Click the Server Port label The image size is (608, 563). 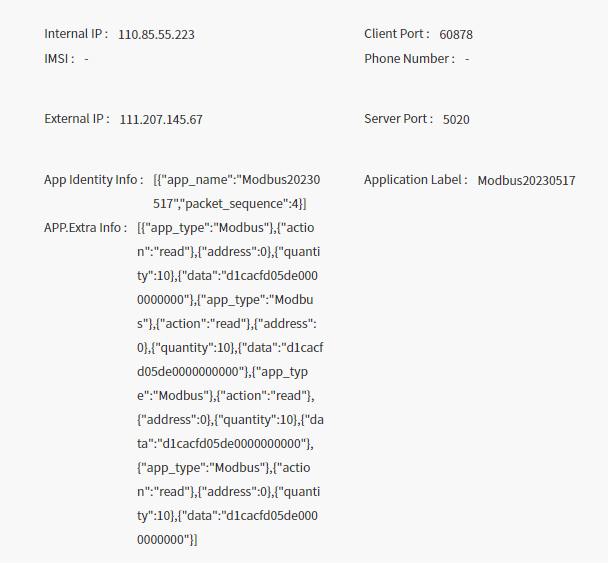click(x=398, y=119)
